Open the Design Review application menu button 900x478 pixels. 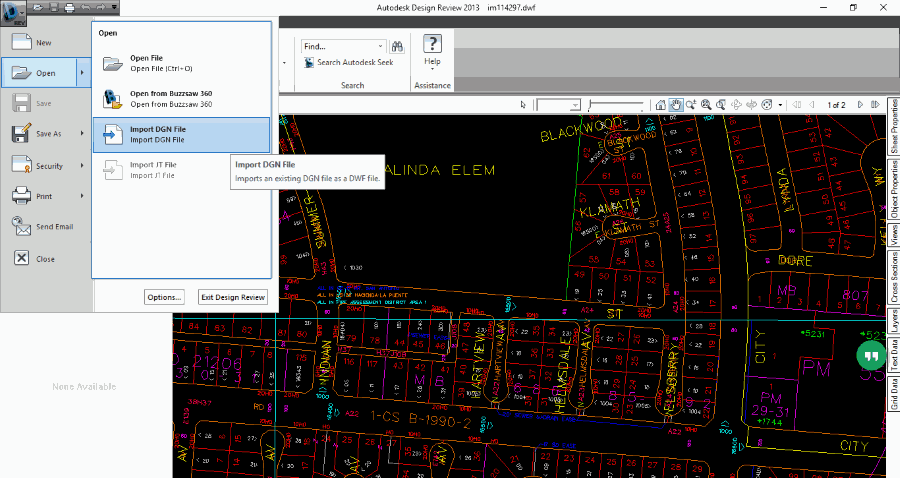tap(13, 12)
